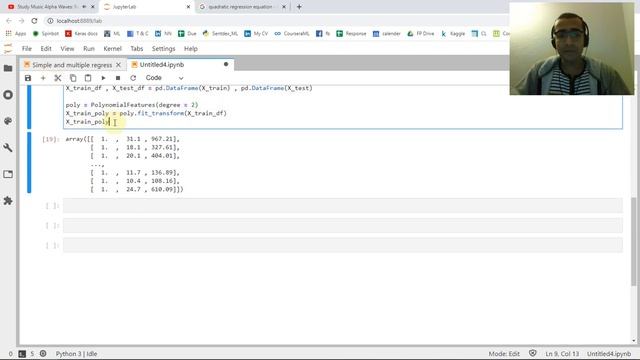Open the Kaggle bookmark
Image resolution: width=640 pixels, height=360 pixels.
point(453,33)
